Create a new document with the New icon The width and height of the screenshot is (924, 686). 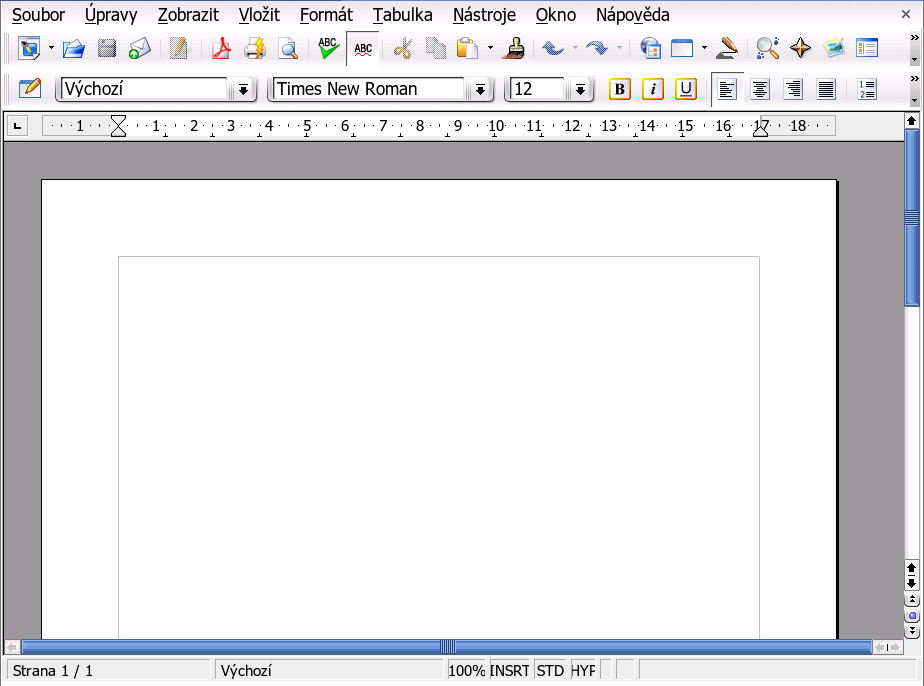coord(28,48)
